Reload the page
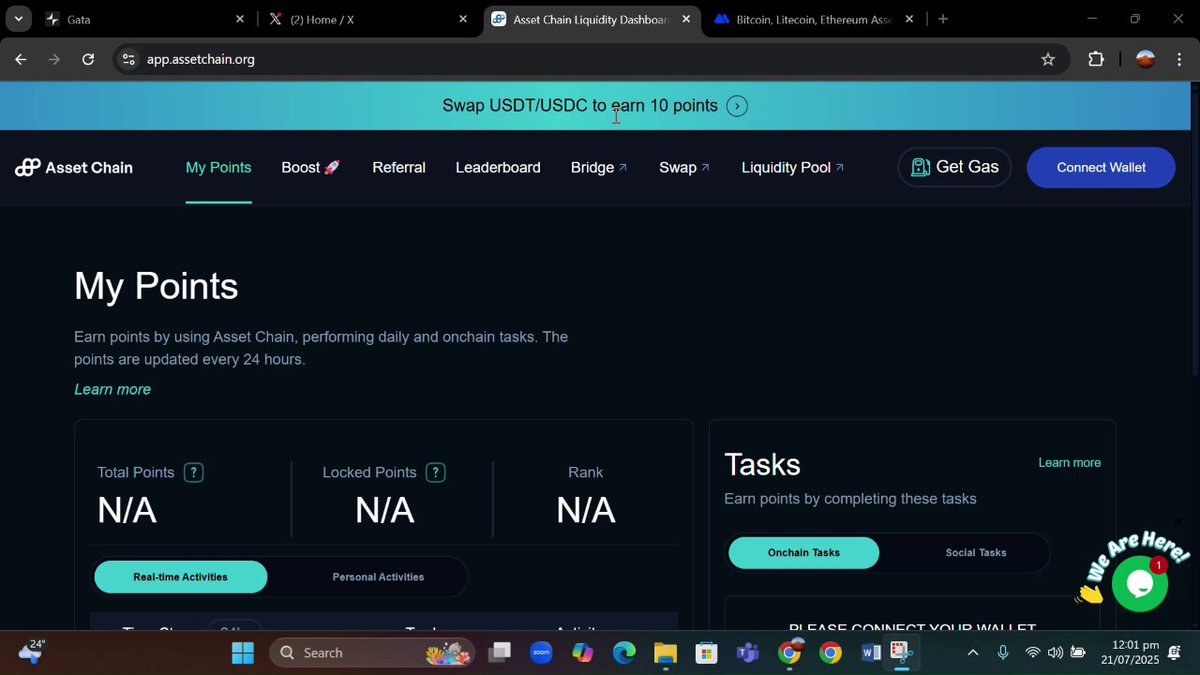The width and height of the screenshot is (1200, 675). [88, 59]
